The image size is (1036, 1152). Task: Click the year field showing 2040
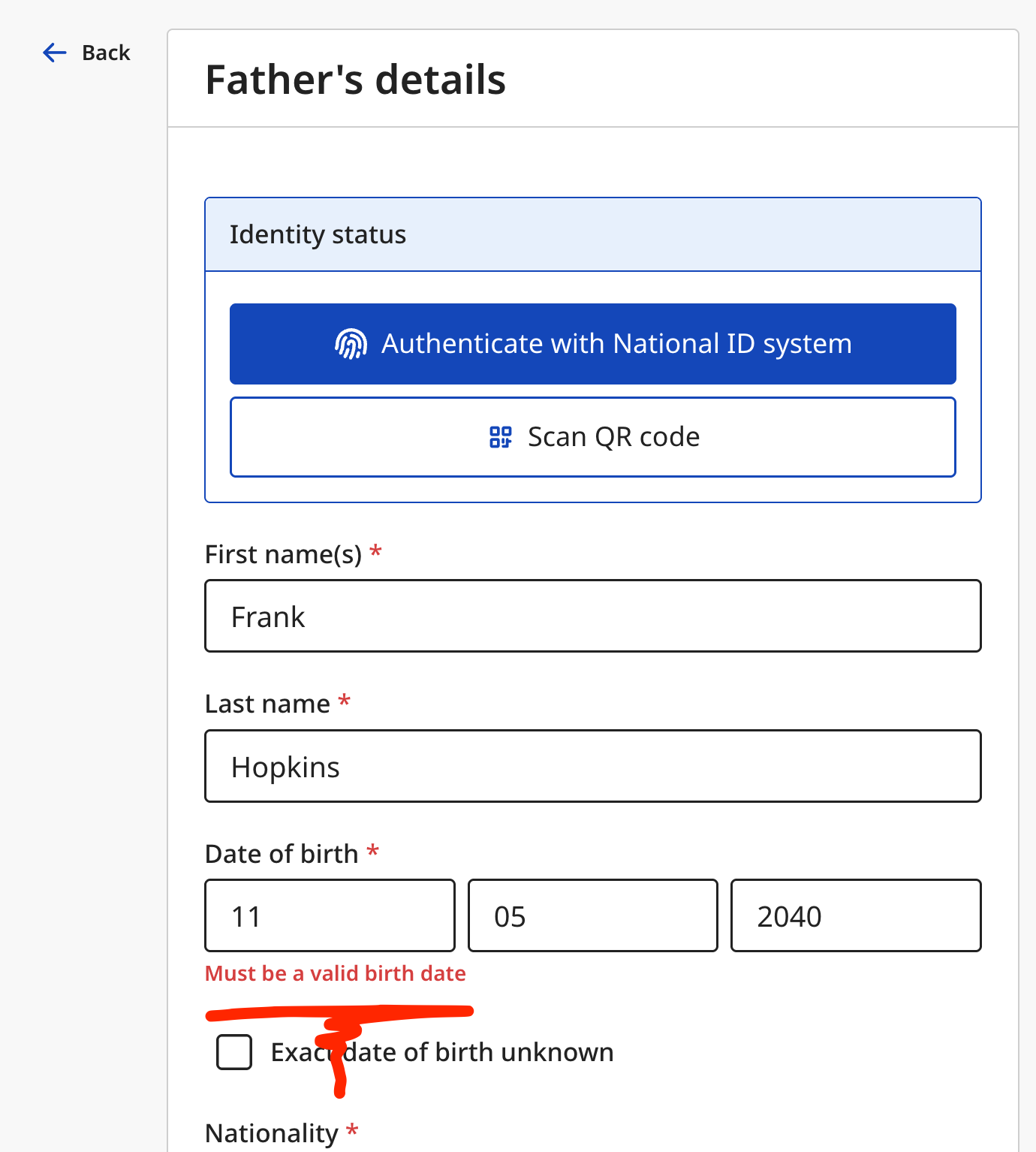pos(856,915)
